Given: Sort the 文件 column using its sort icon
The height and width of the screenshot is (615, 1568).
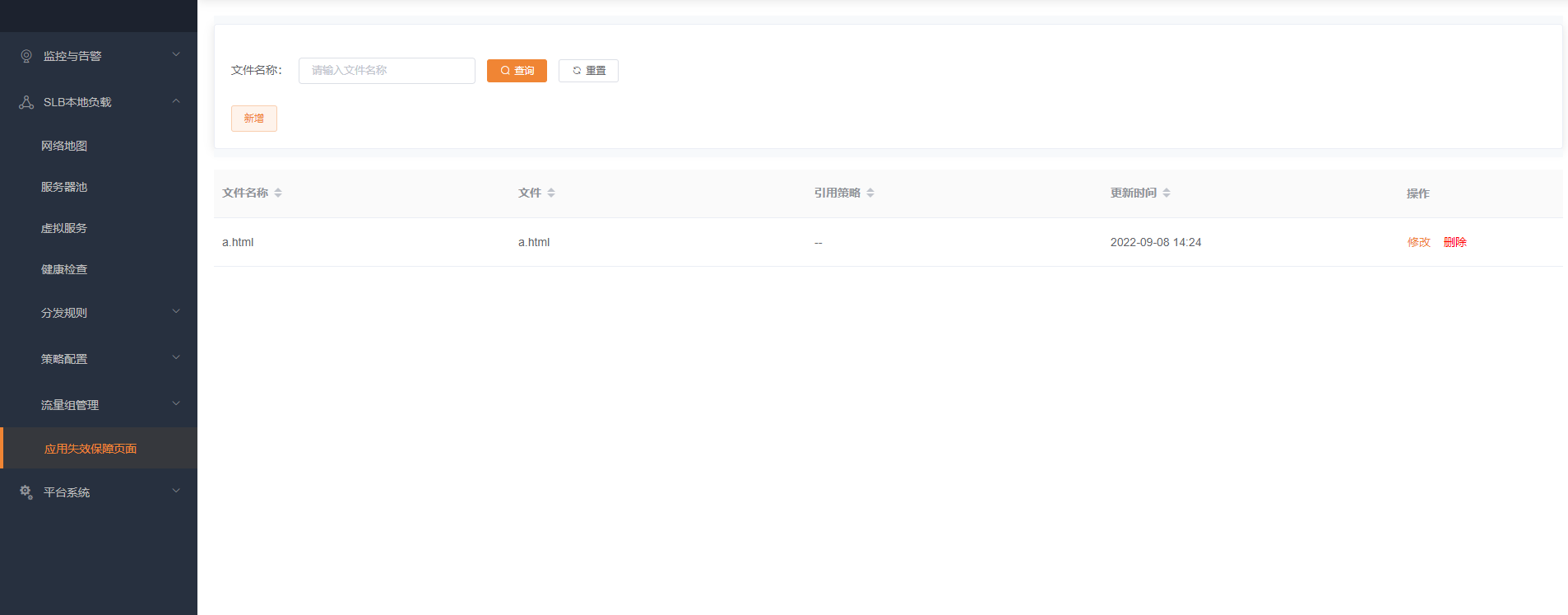Looking at the screenshot, I should pyautogui.click(x=551, y=193).
